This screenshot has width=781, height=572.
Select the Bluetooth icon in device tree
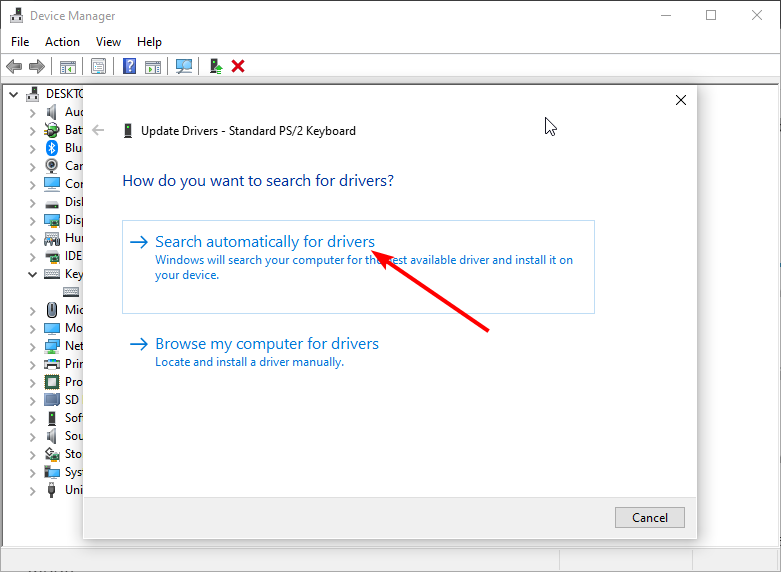(52, 148)
